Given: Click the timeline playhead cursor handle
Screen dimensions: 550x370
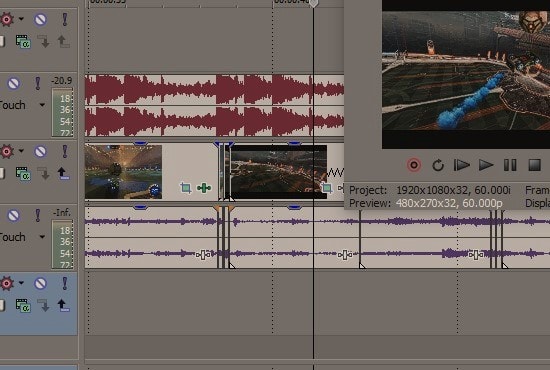Looking at the screenshot, I should pos(314,4).
